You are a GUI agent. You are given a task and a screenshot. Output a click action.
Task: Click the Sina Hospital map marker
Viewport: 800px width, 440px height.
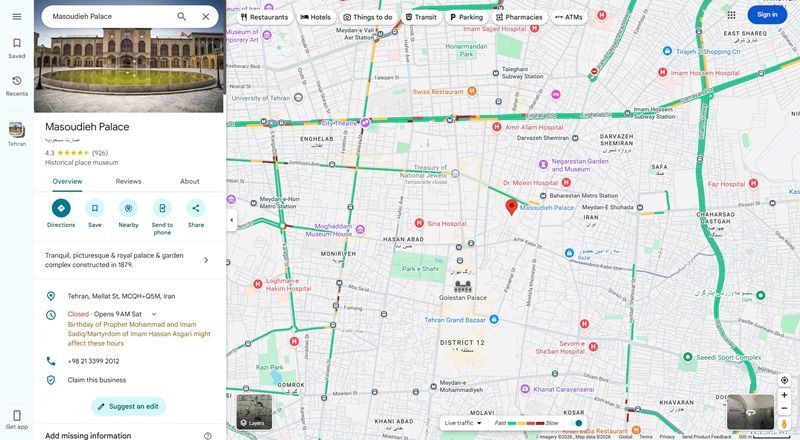click(419, 223)
